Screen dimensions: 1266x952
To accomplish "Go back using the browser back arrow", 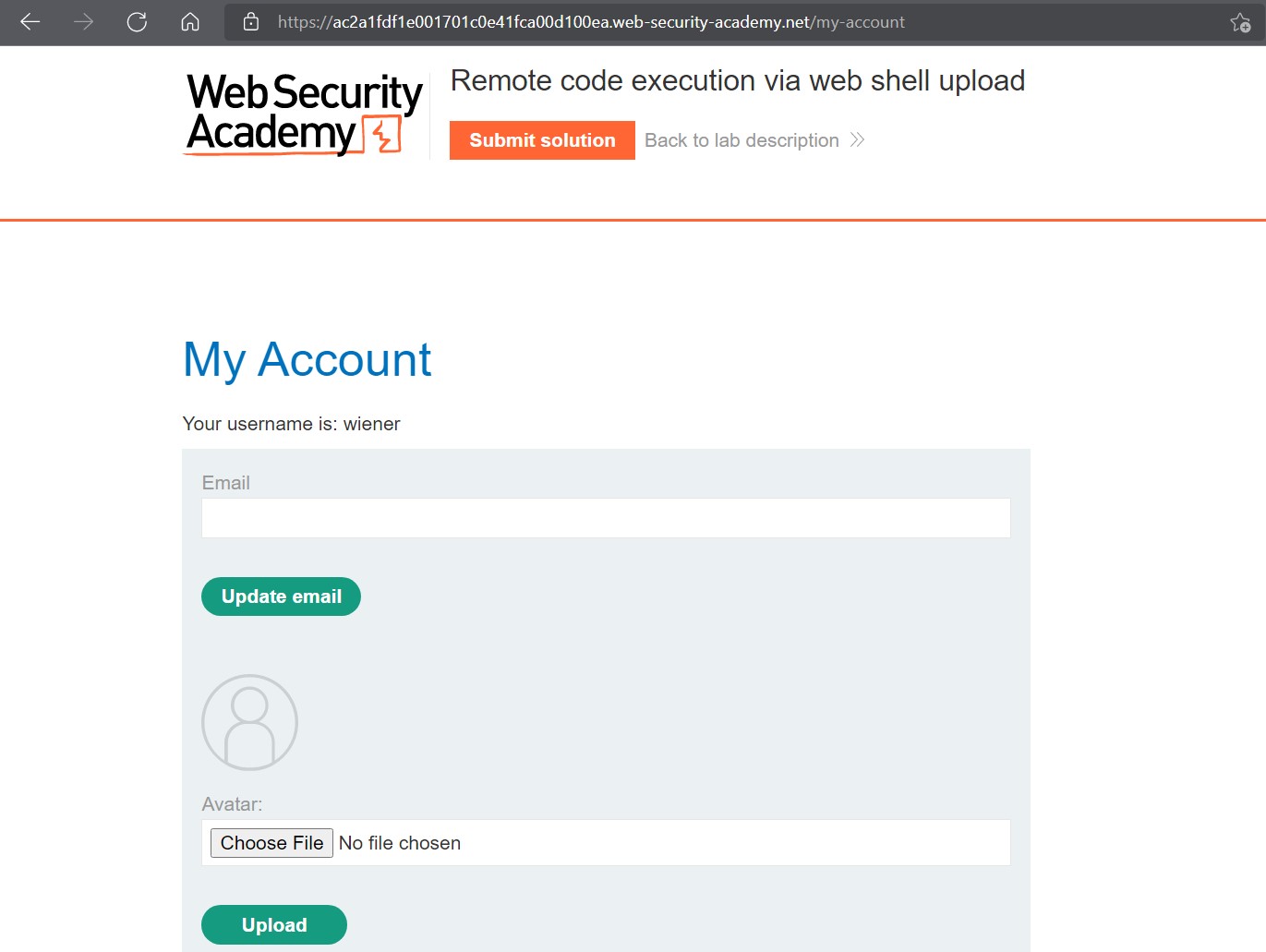I will click(30, 22).
